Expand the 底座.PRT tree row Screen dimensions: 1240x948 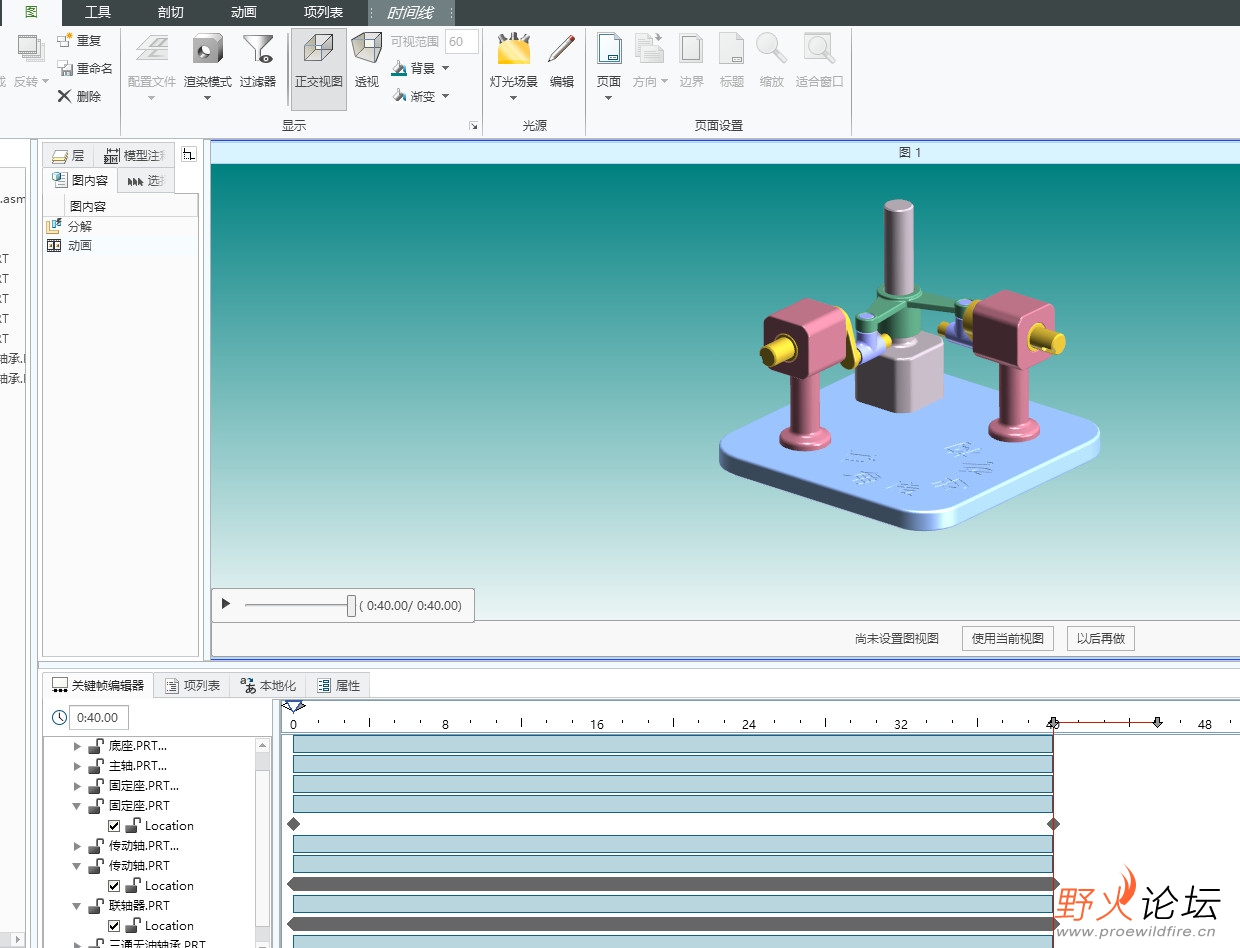pos(77,746)
